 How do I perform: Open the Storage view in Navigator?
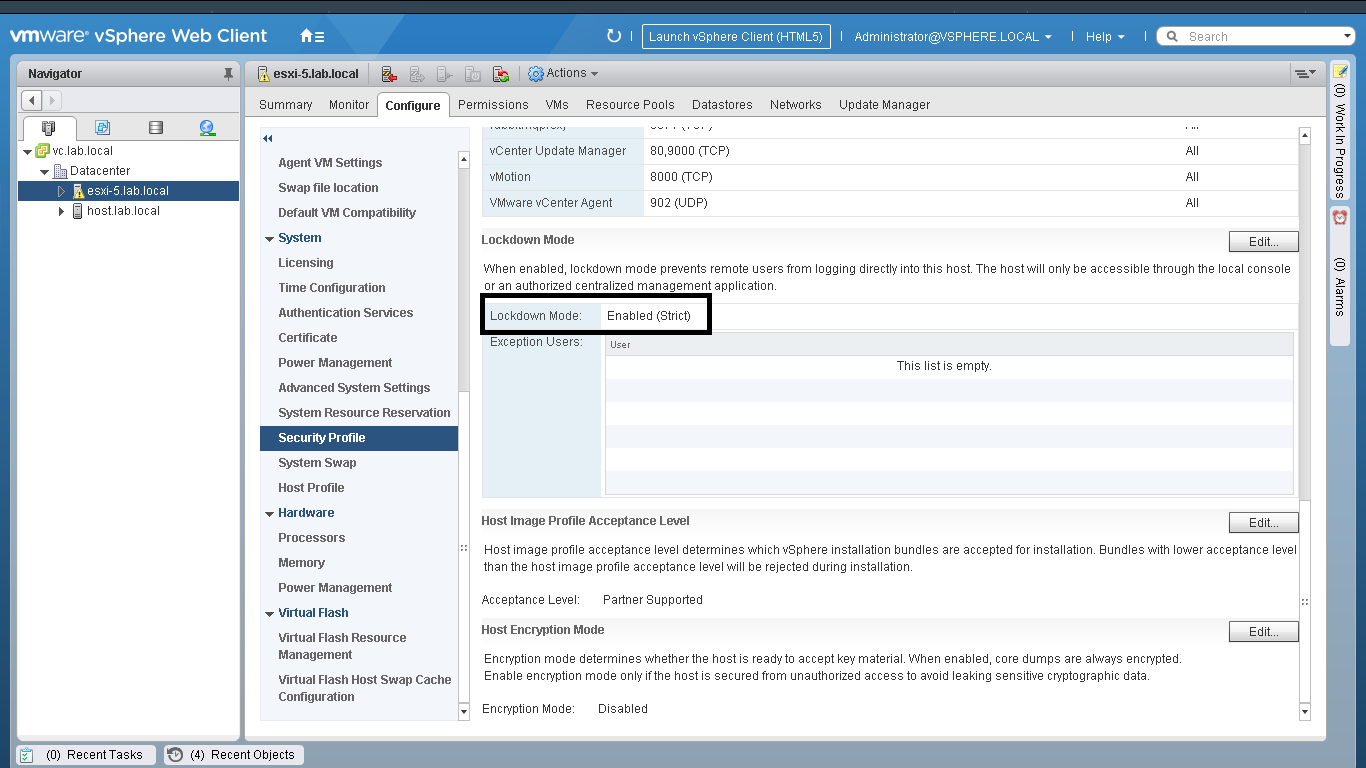[x=155, y=128]
